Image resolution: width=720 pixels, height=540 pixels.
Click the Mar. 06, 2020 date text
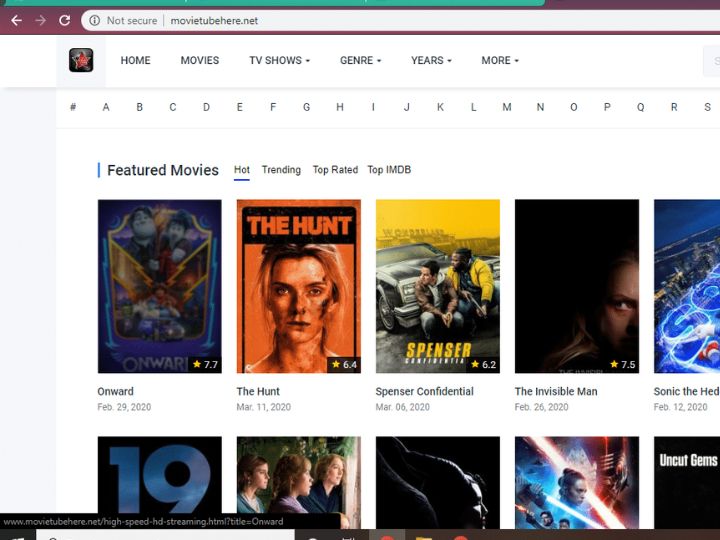point(403,407)
